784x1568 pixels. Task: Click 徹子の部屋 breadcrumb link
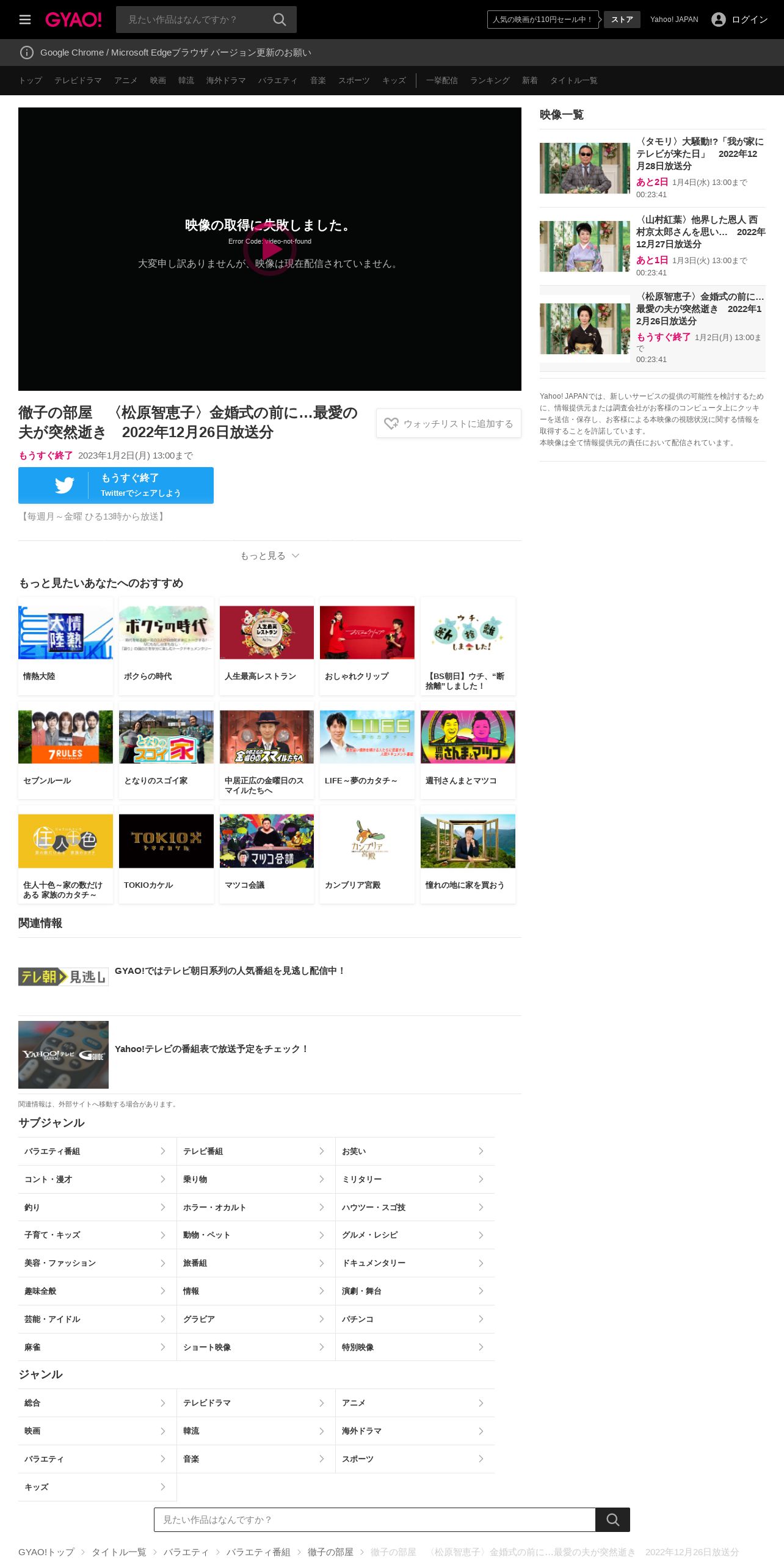[330, 1552]
